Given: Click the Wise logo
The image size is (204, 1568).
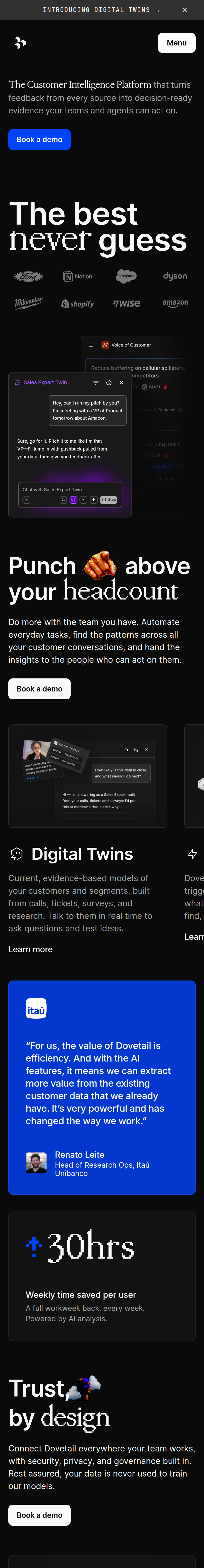Looking at the screenshot, I should [127, 303].
